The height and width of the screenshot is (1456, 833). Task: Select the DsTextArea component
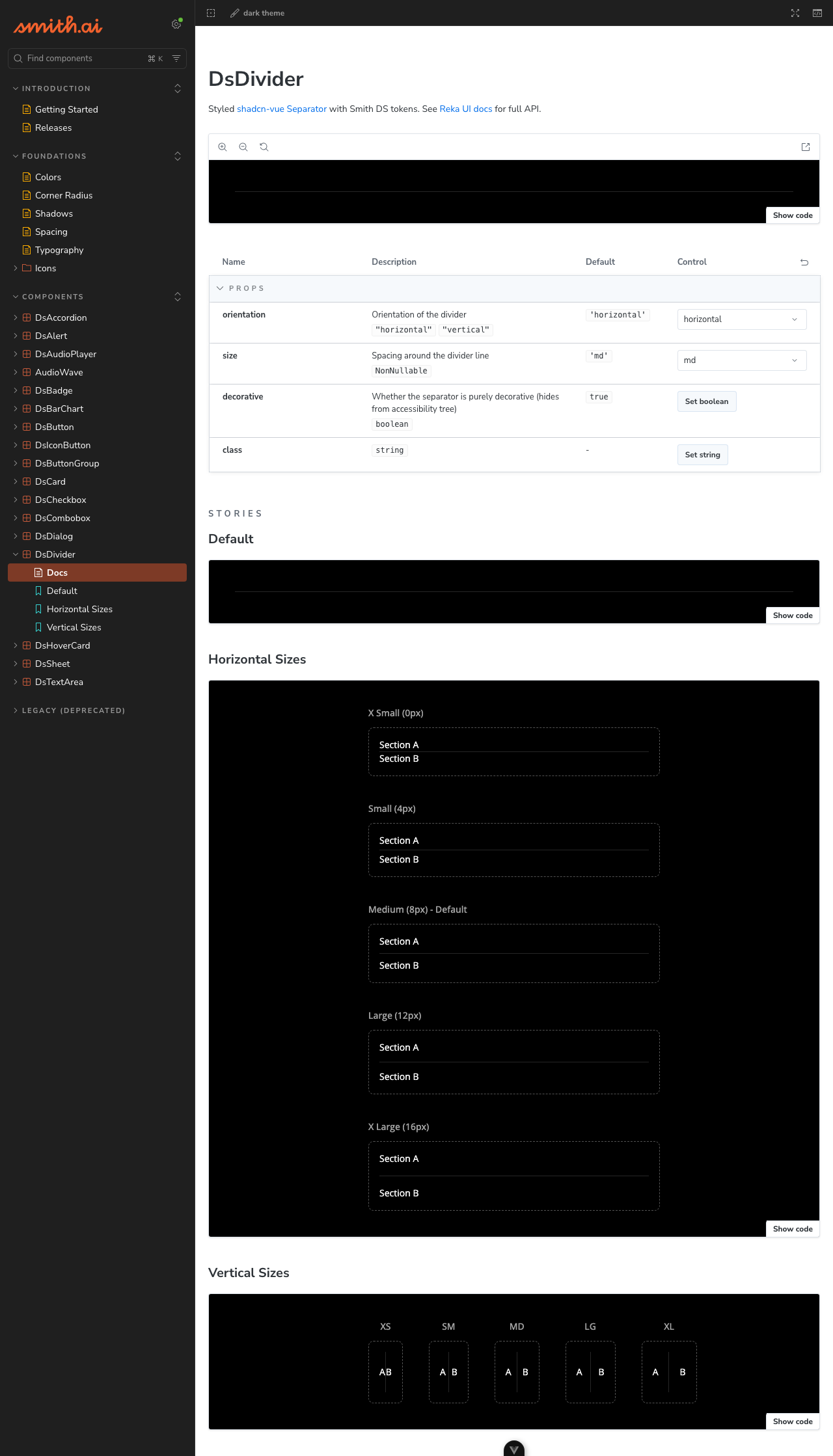59,682
